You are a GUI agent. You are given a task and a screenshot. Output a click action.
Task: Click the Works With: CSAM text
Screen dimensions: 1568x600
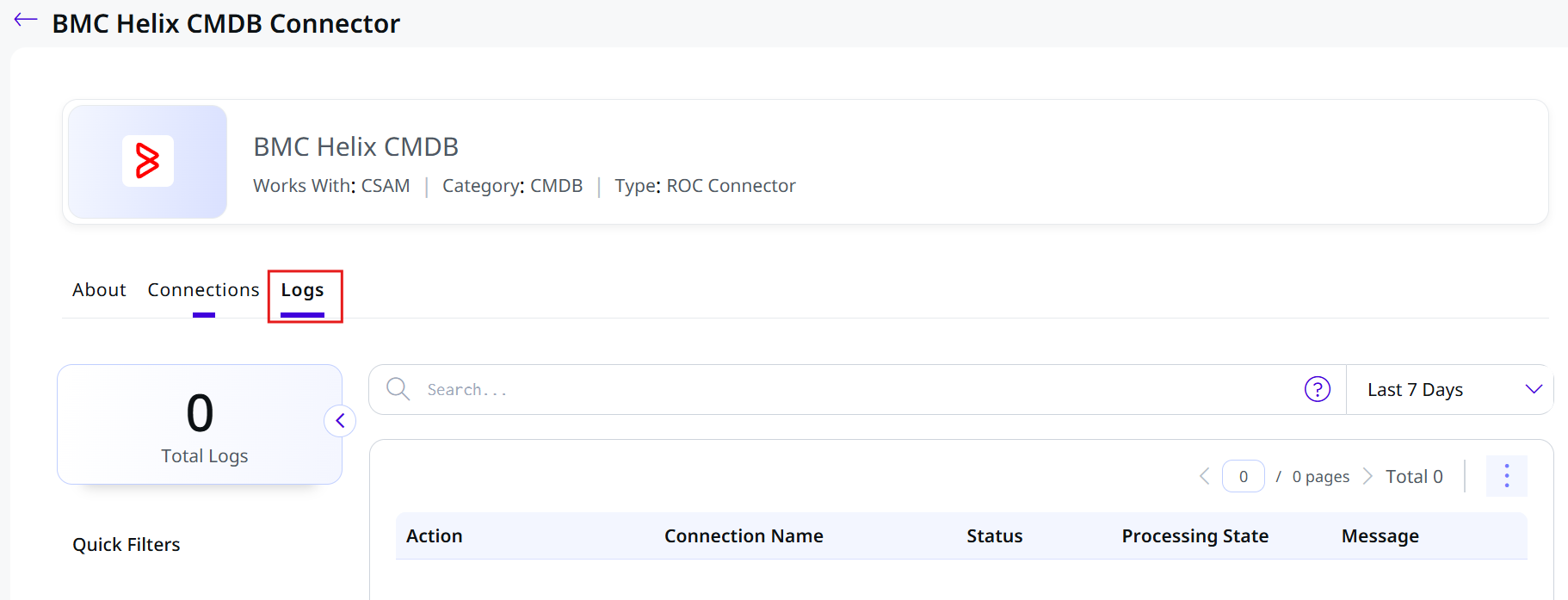tap(331, 186)
